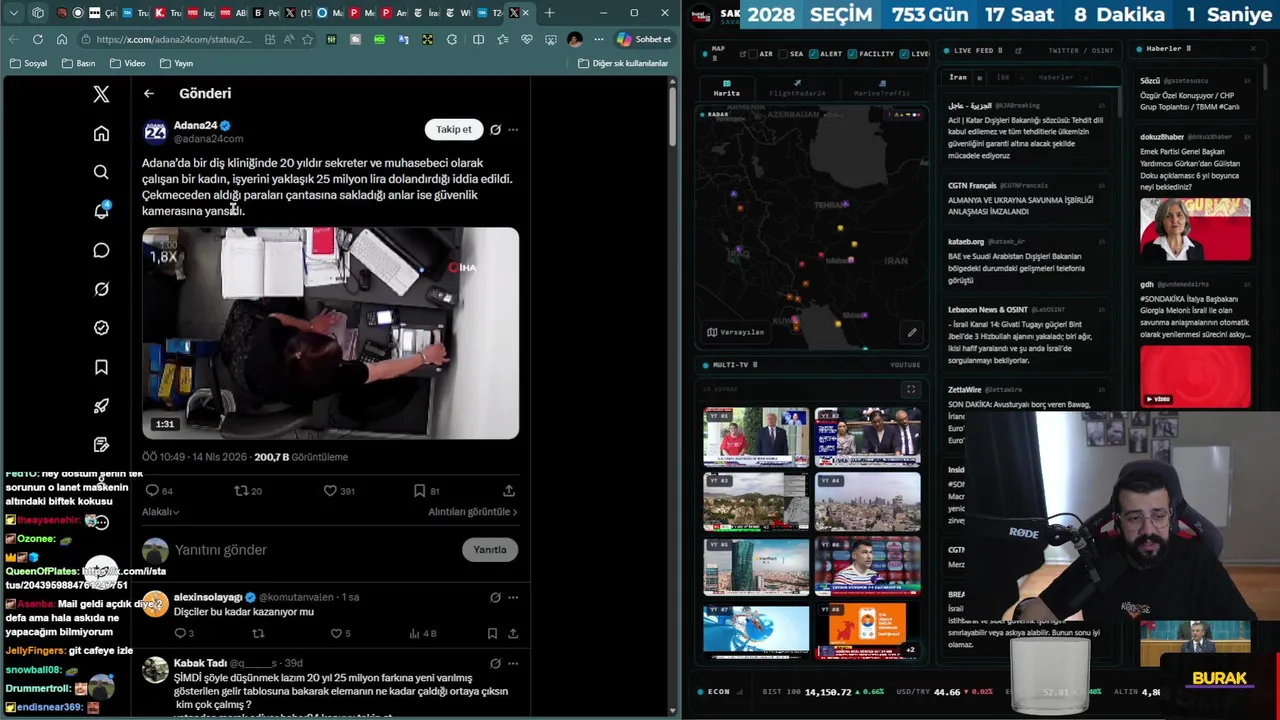
Task: Select the Haberler tab in live feed
Action: point(1056,77)
